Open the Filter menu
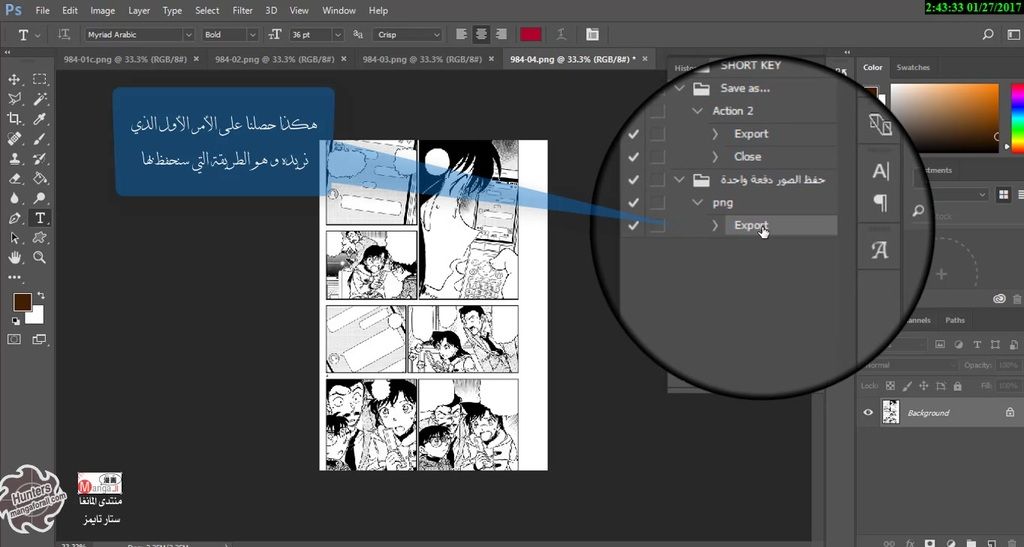The image size is (1024, 547). 242,10
